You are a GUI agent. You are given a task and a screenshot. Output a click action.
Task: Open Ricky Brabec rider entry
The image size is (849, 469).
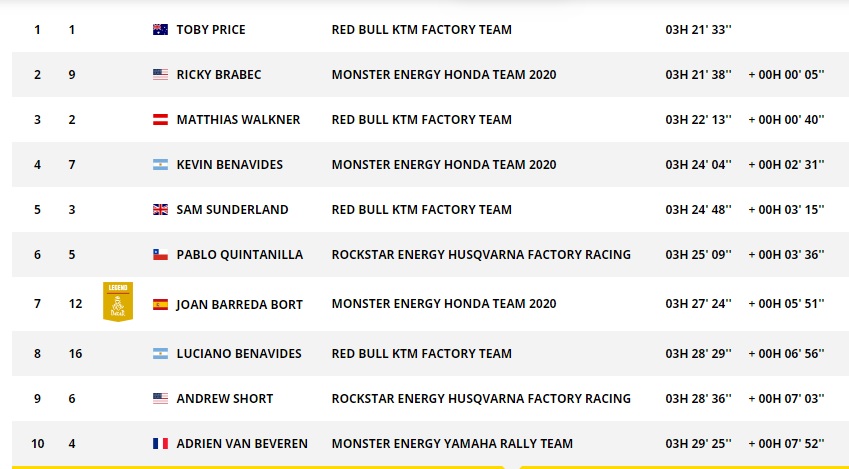219,75
